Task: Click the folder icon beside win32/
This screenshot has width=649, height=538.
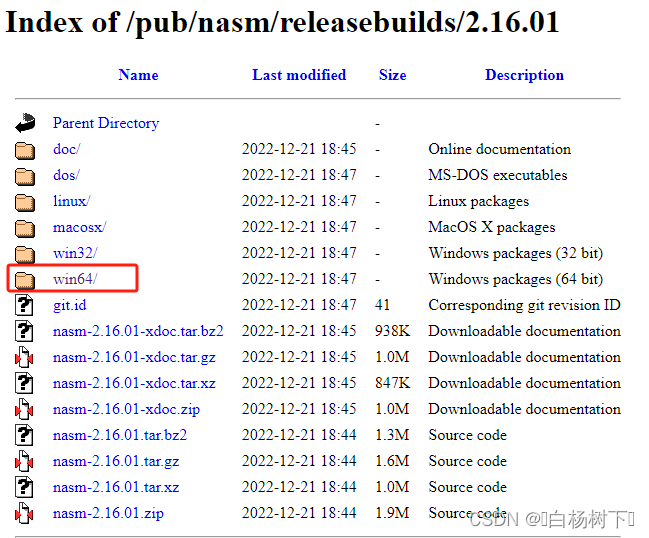Action: pos(25,255)
